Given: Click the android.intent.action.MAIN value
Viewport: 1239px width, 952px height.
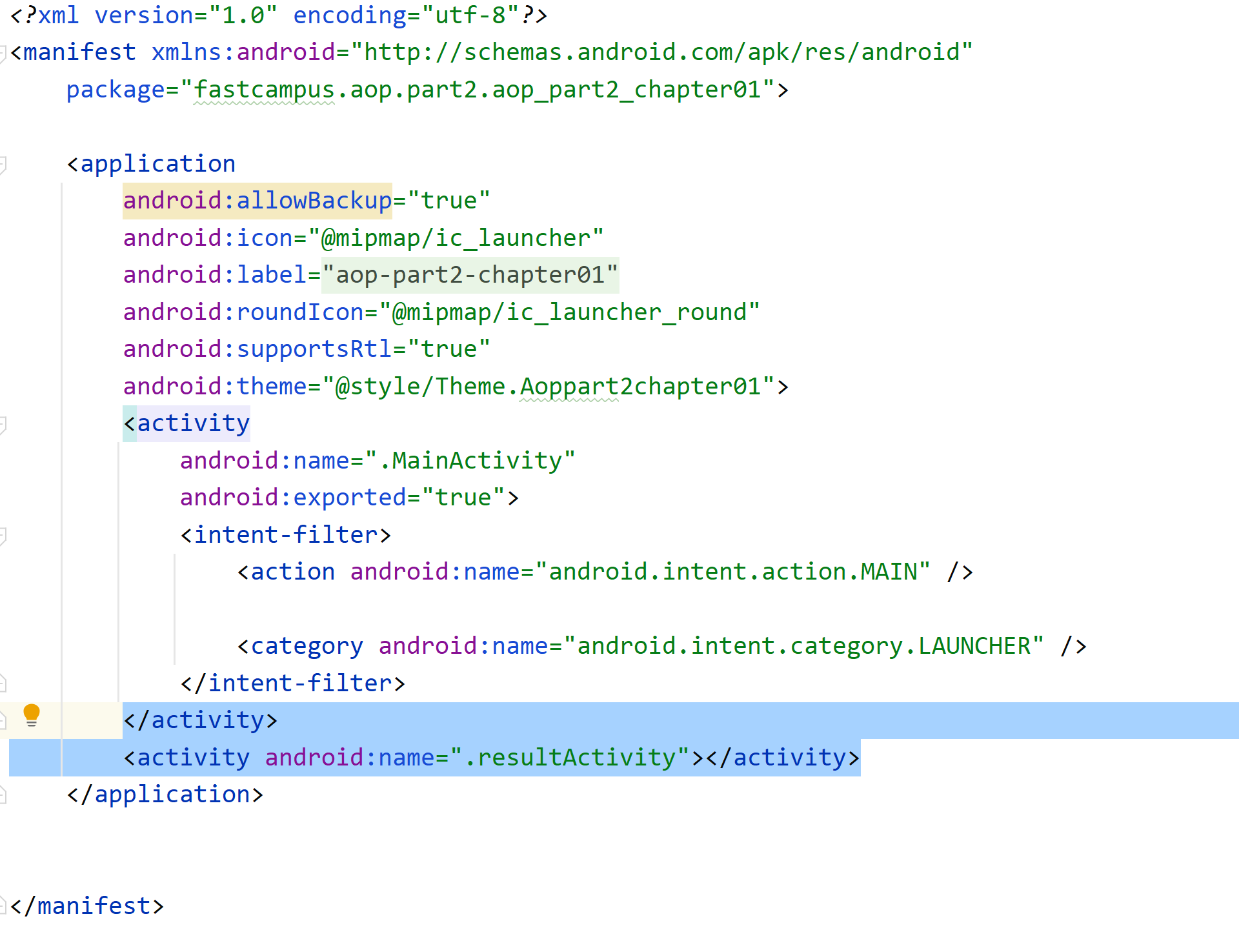Looking at the screenshot, I should click(732, 572).
